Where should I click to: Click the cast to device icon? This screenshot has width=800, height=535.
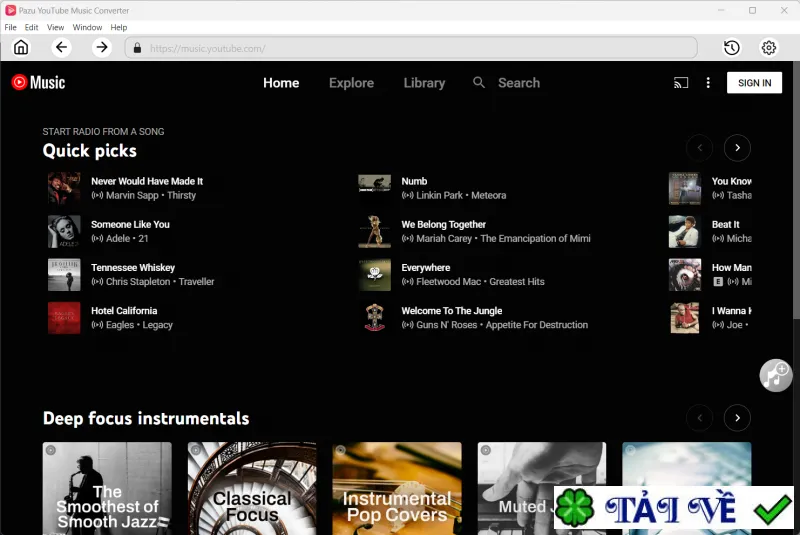point(681,83)
